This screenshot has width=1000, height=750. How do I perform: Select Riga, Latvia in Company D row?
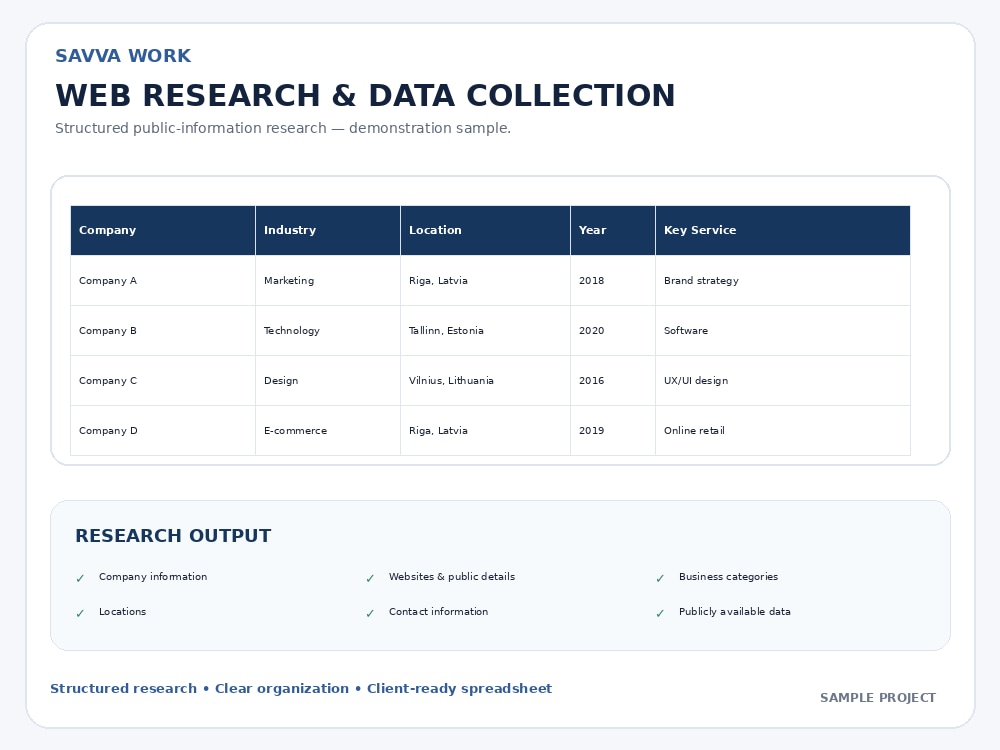[x=485, y=430]
